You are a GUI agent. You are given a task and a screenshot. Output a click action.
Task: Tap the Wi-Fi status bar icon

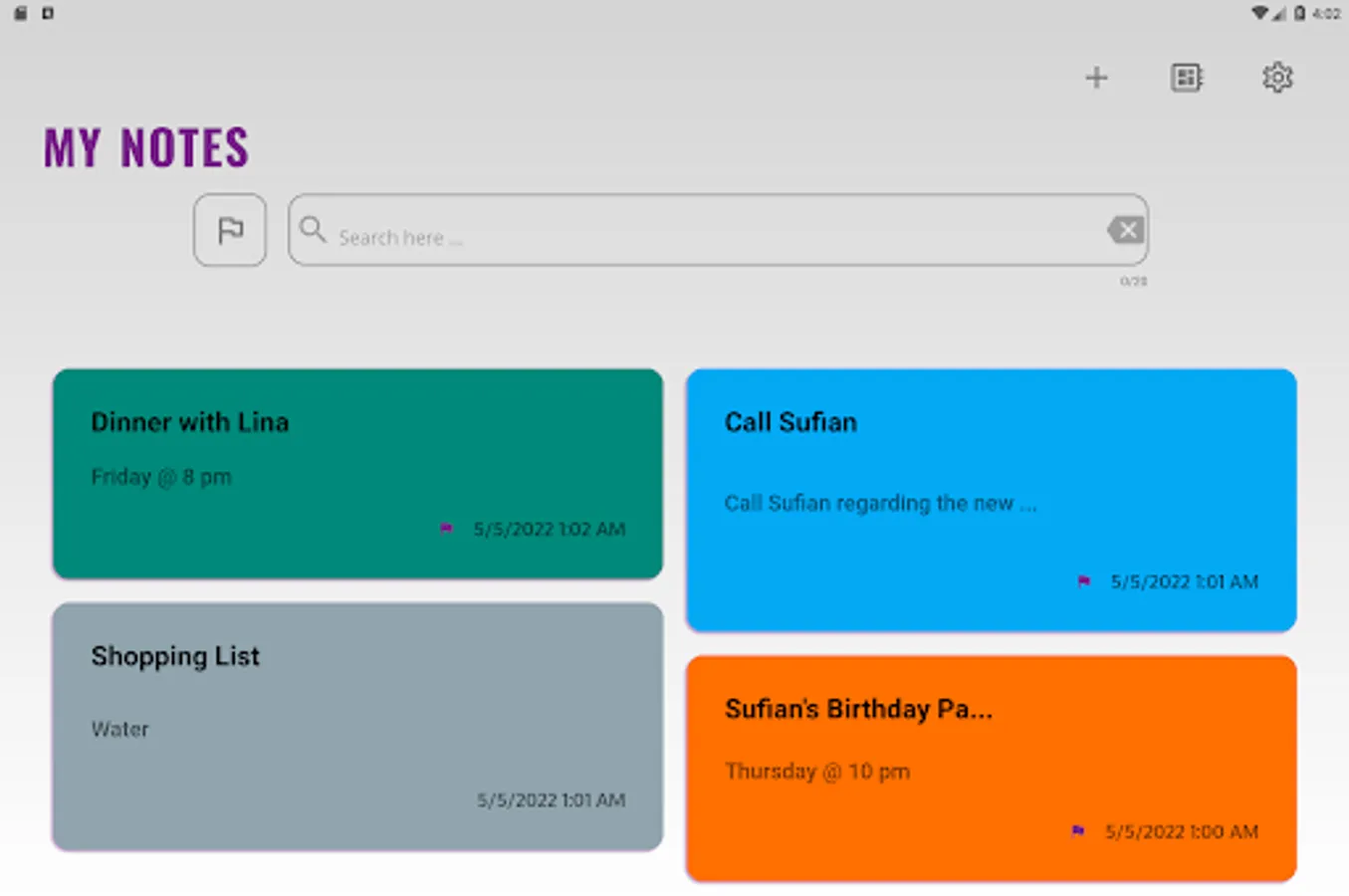click(1259, 13)
